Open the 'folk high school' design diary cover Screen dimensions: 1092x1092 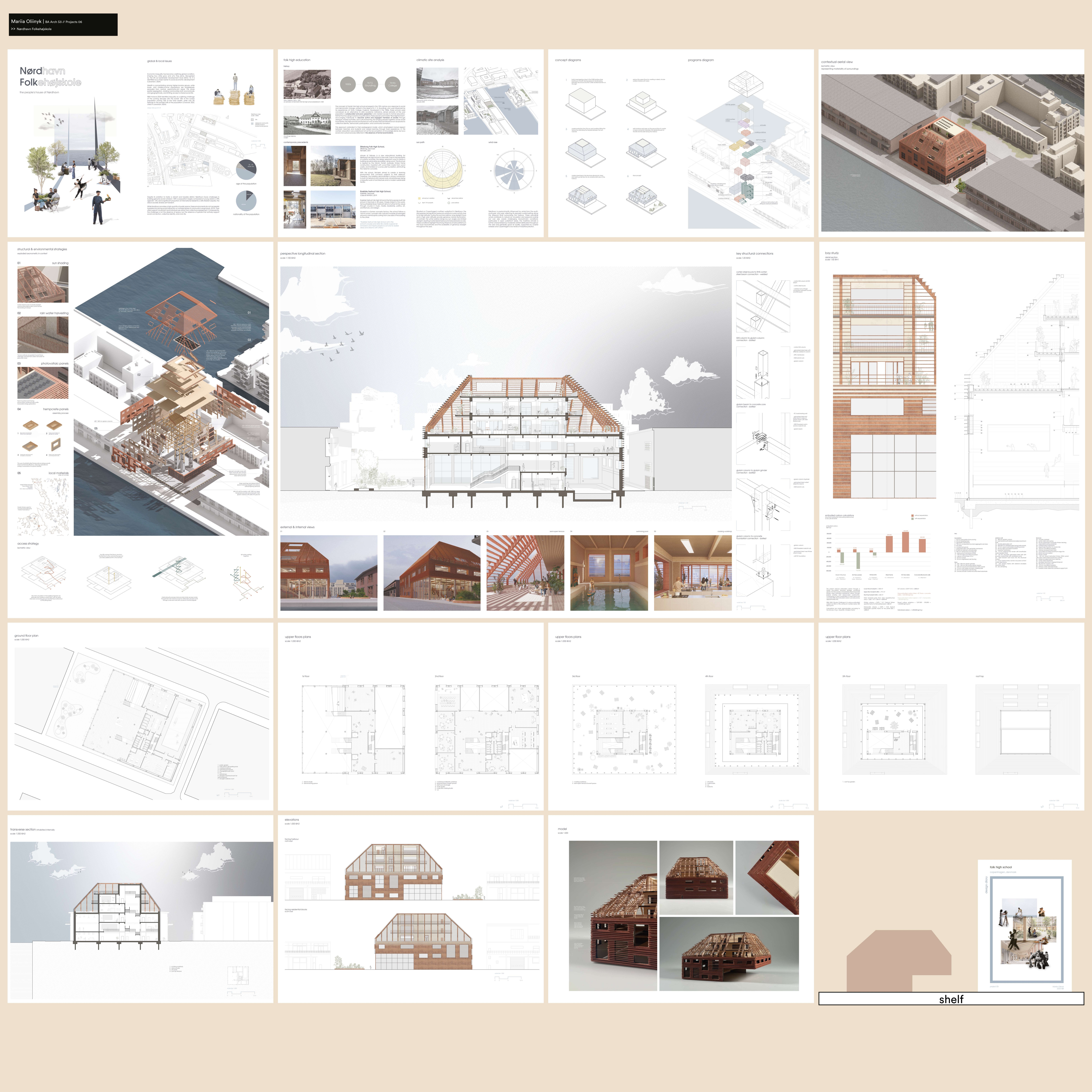tap(1025, 926)
